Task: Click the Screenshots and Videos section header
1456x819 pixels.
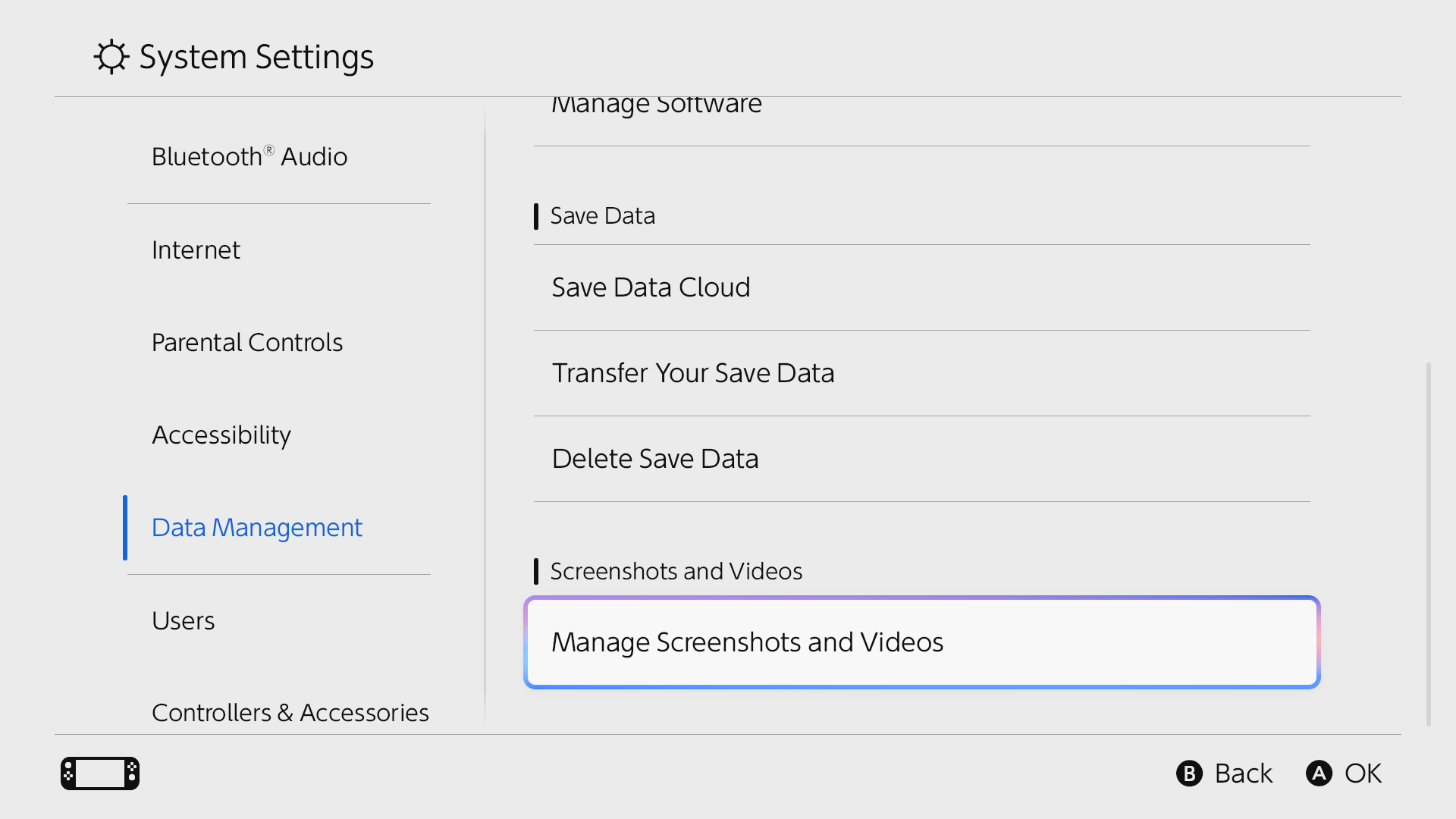Action: click(x=676, y=571)
